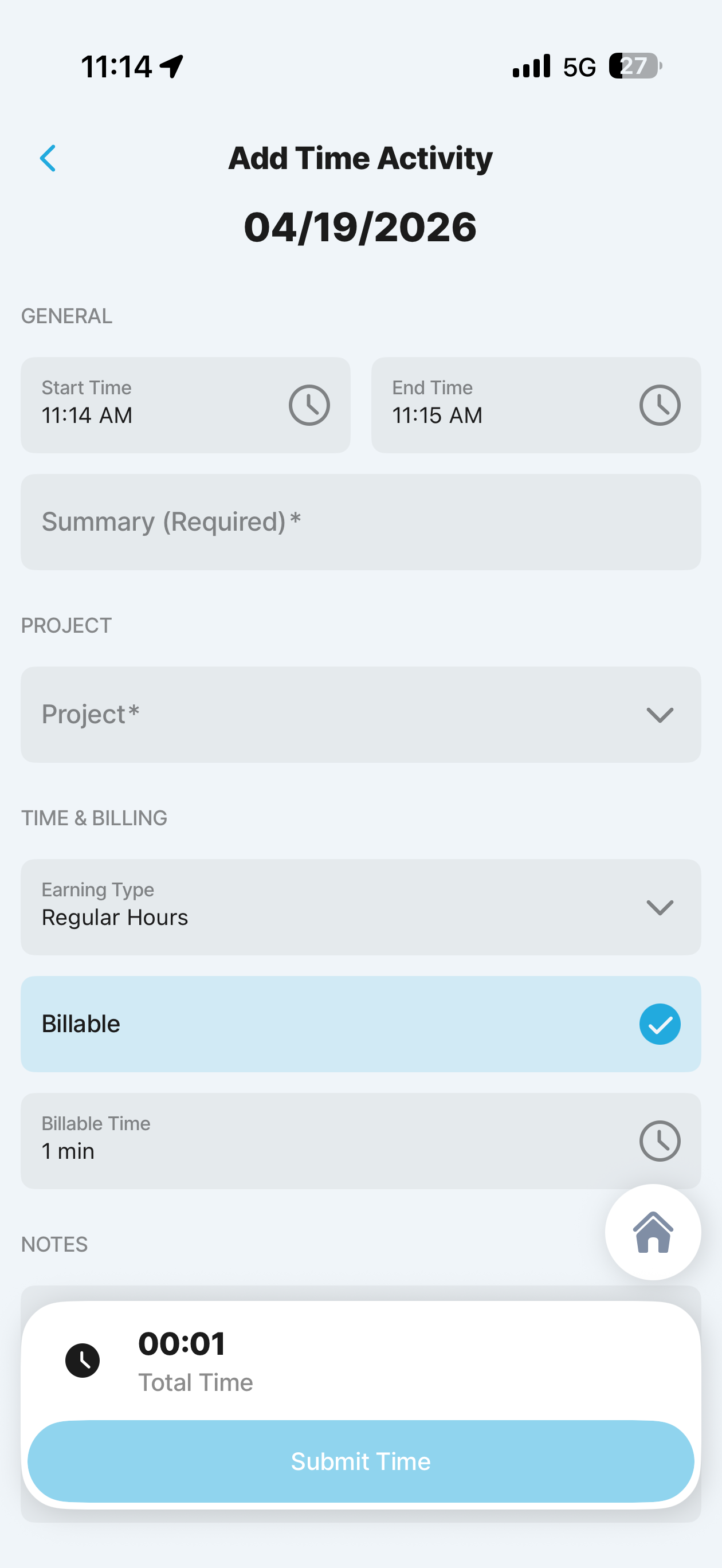Tap the back arrow icon
Image resolution: width=722 pixels, height=1568 pixels.
[x=48, y=159]
